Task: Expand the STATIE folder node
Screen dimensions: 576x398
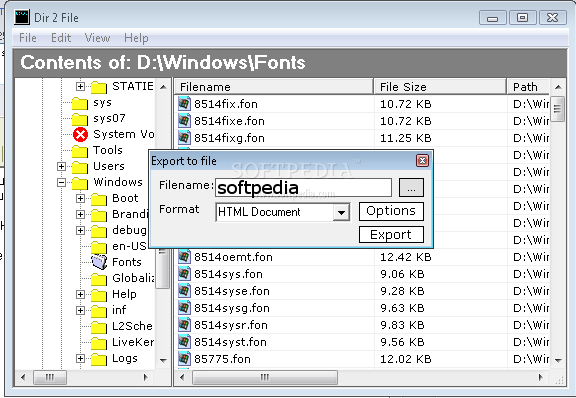Action: tap(80, 86)
